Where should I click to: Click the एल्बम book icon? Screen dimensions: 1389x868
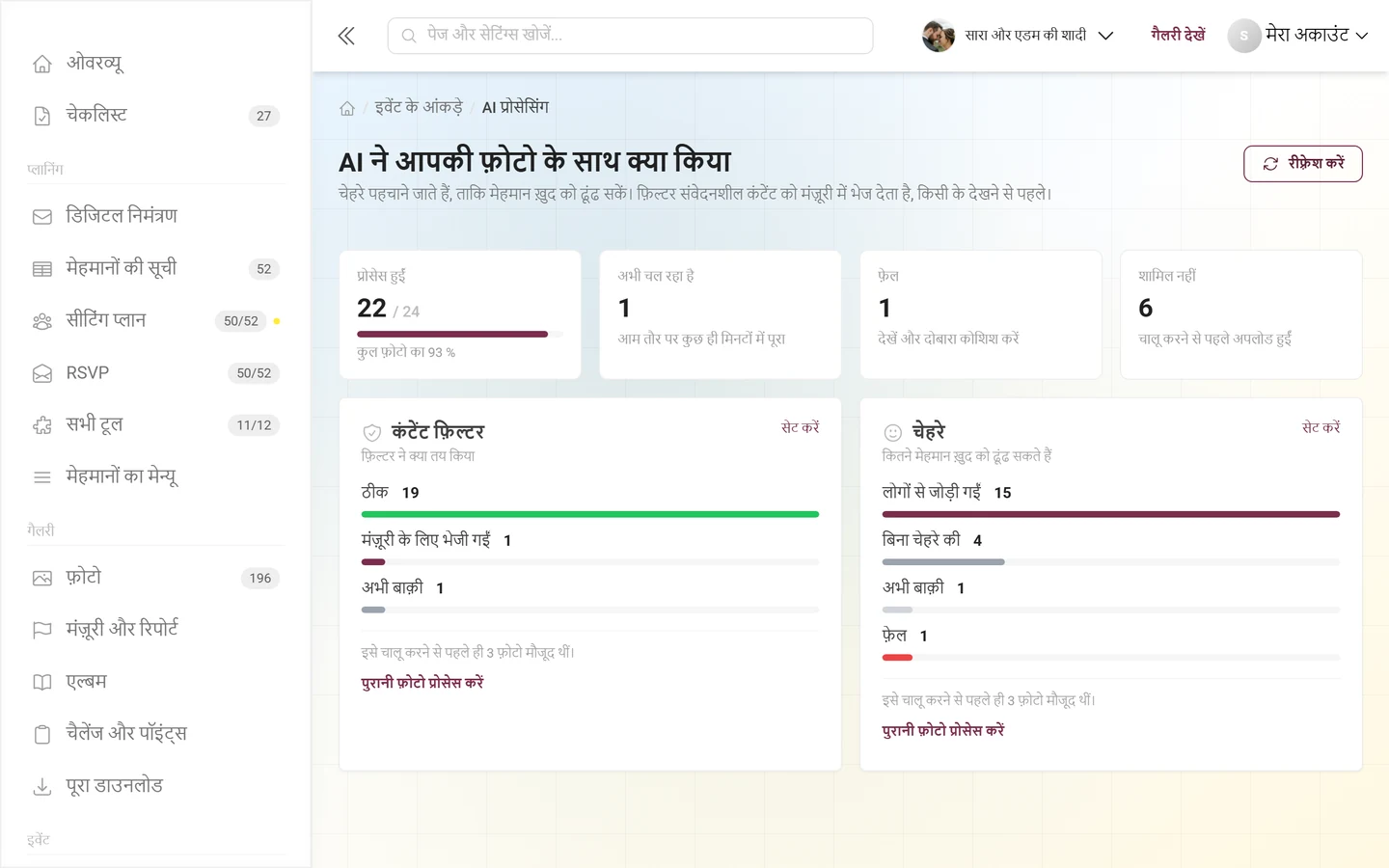point(42,683)
